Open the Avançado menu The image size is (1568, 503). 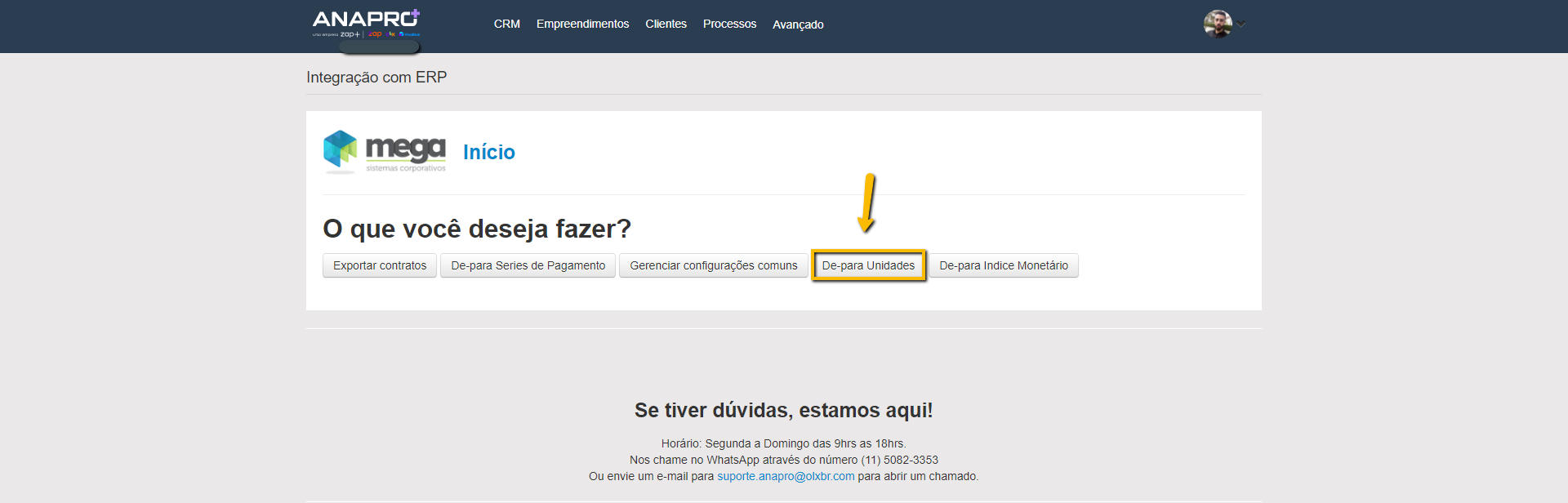pos(798,24)
